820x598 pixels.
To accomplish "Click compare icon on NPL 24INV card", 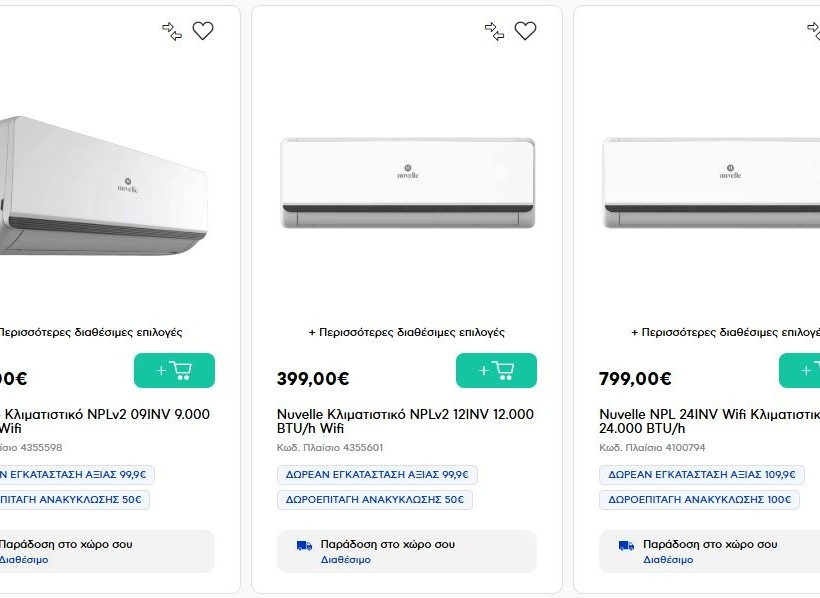I will (x=813, y=31).
